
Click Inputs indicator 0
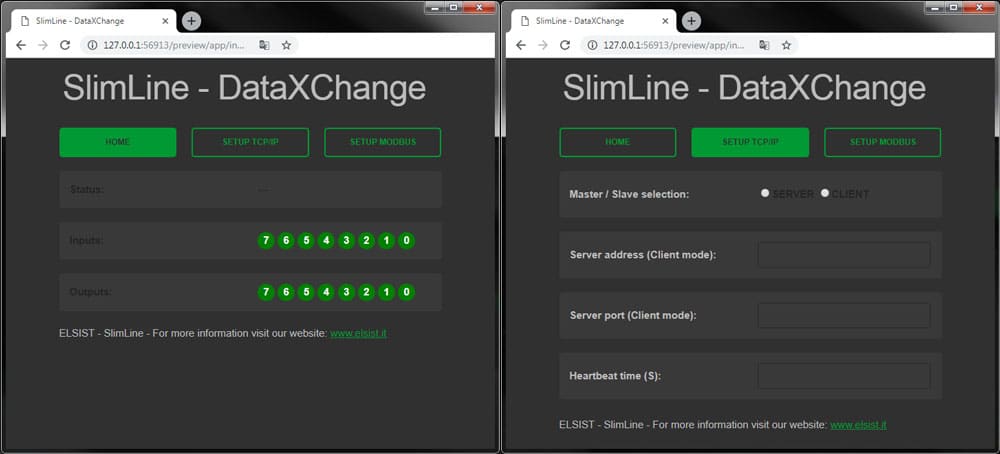406,241
